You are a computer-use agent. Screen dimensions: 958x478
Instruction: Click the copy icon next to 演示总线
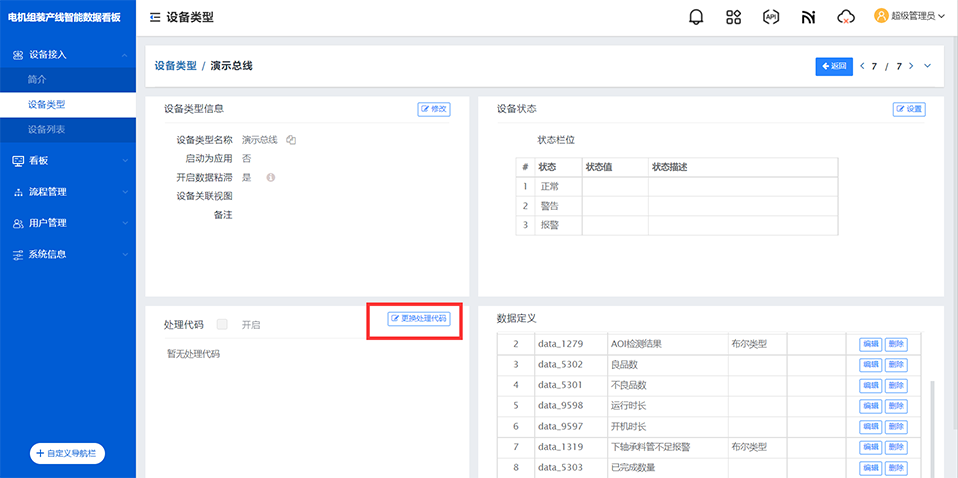pyautogui.click(x=291, y=140)
